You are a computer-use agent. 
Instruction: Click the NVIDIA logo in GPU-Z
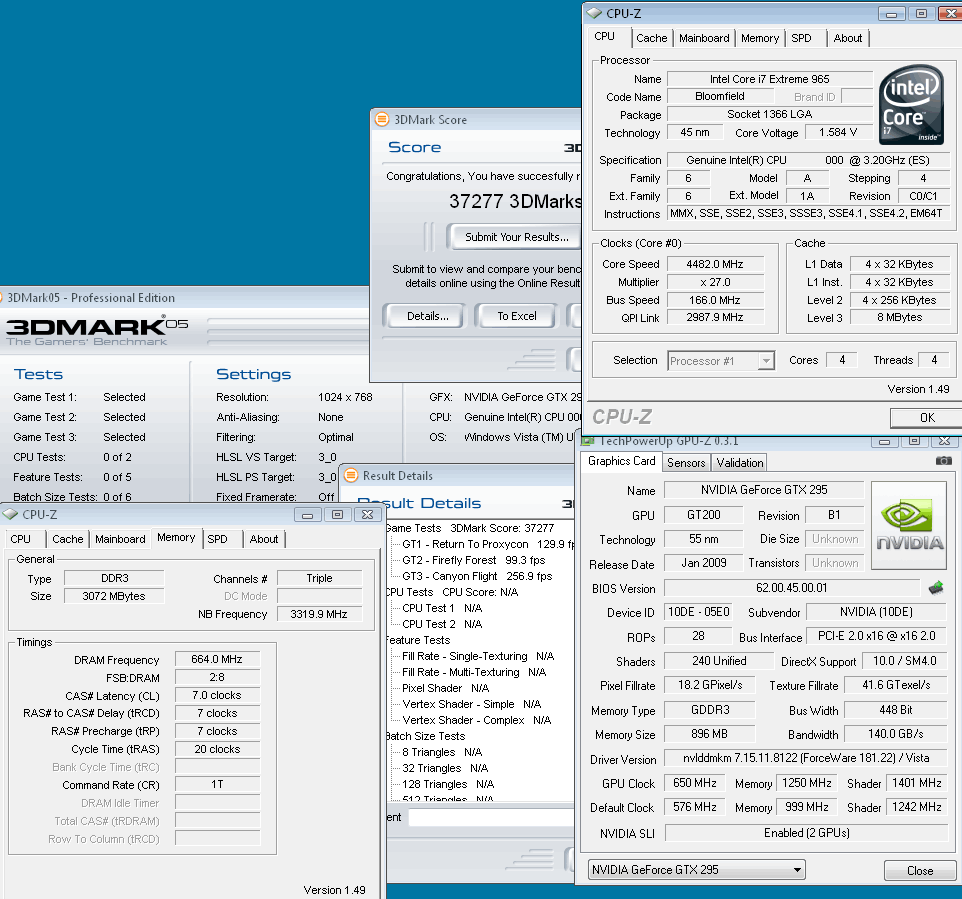pyautogui.click(x=909, y=526)
